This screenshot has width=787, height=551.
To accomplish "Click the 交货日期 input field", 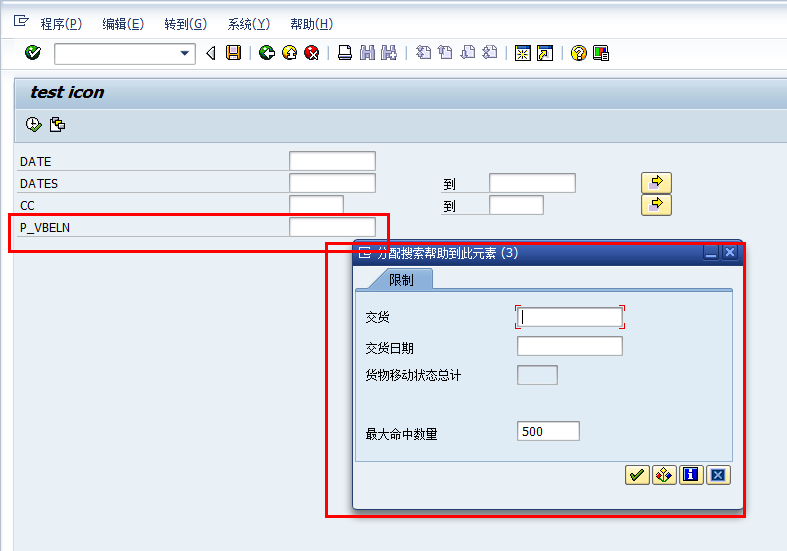I will (x=570, y=346).
